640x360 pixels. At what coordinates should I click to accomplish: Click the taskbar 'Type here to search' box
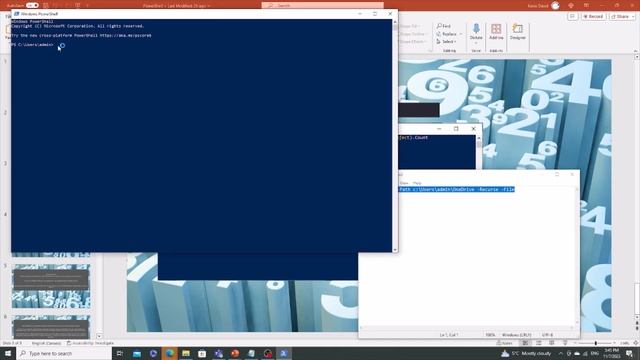point(64,353)
